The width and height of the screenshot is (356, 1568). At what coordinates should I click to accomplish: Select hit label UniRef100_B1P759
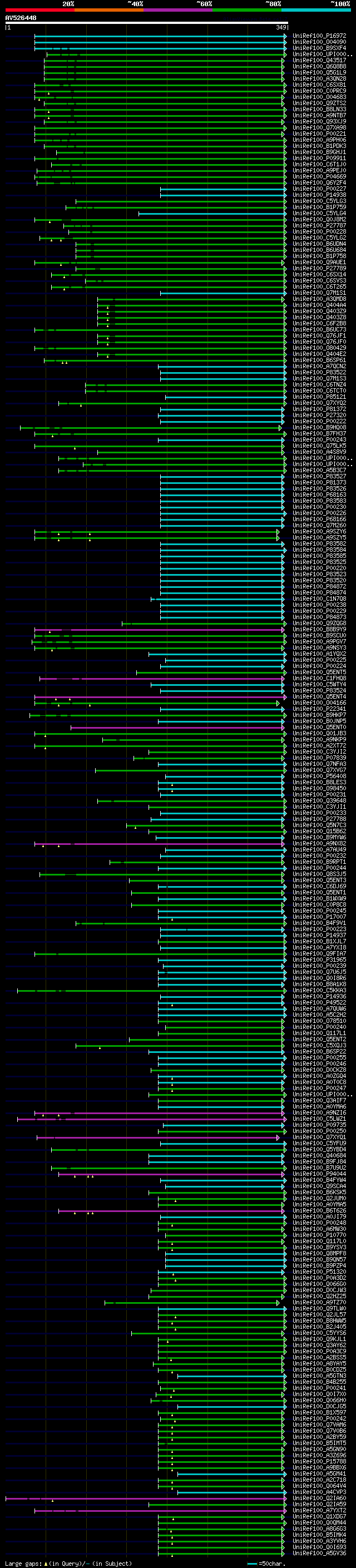(319, 207)
